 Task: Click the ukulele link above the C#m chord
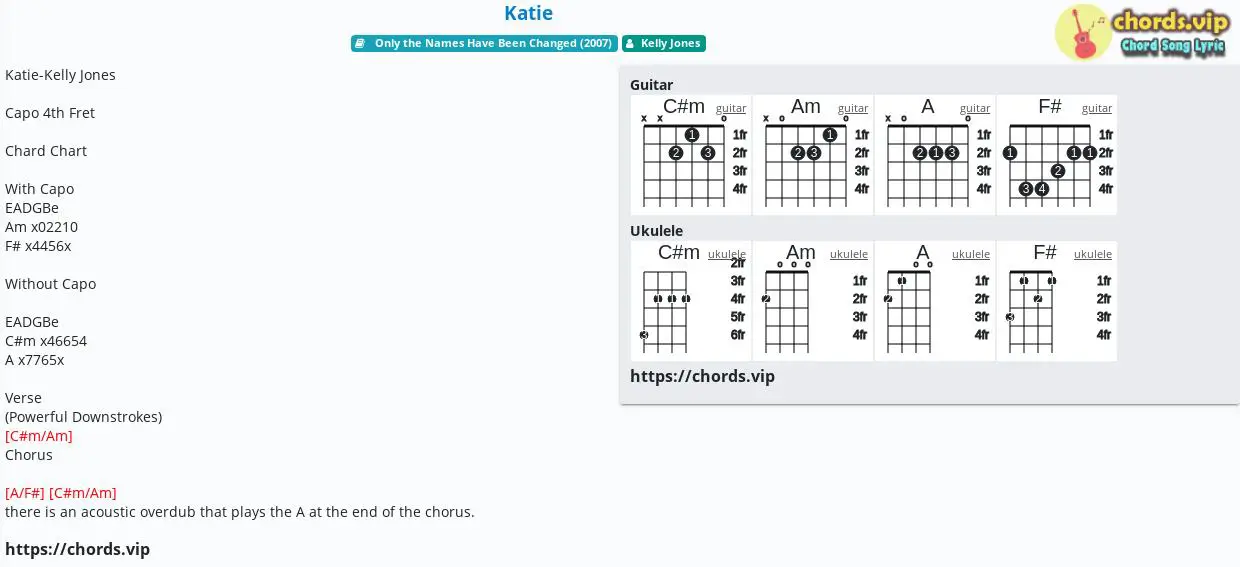tap(727, 254)
